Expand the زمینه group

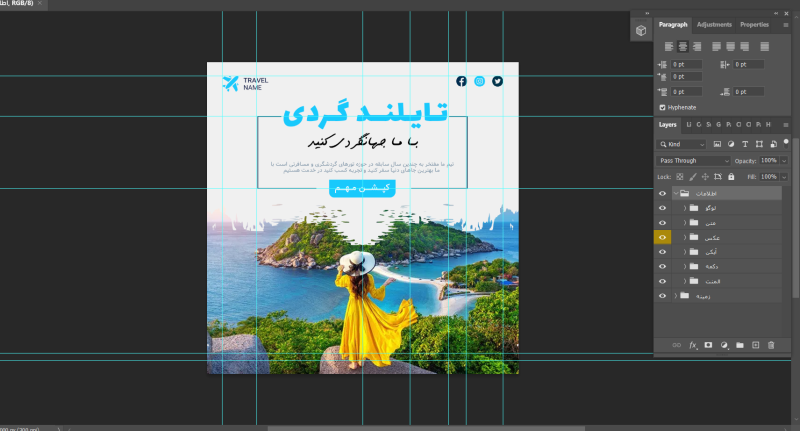(676, 296)
